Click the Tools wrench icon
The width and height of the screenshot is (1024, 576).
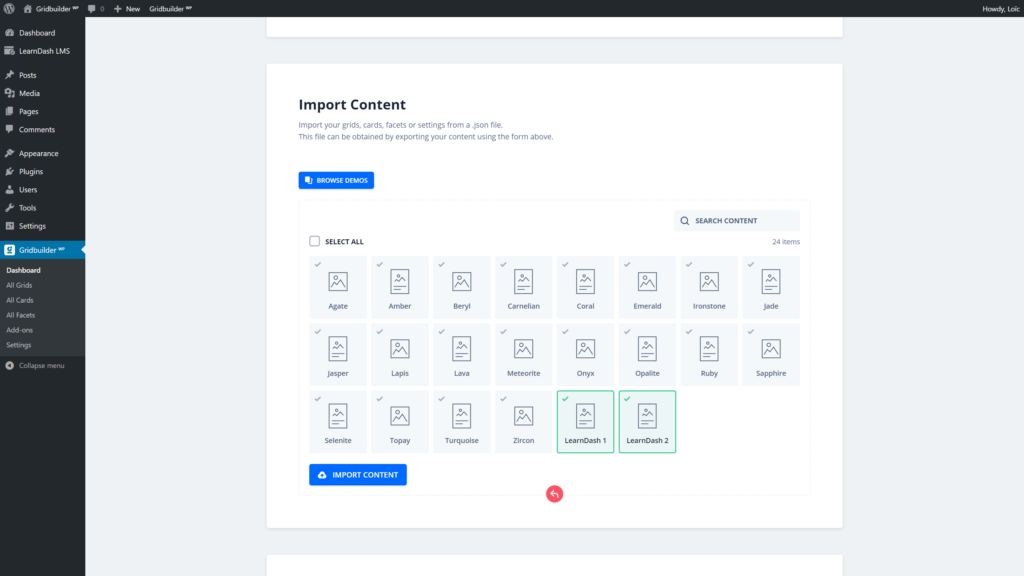[10, 208]
